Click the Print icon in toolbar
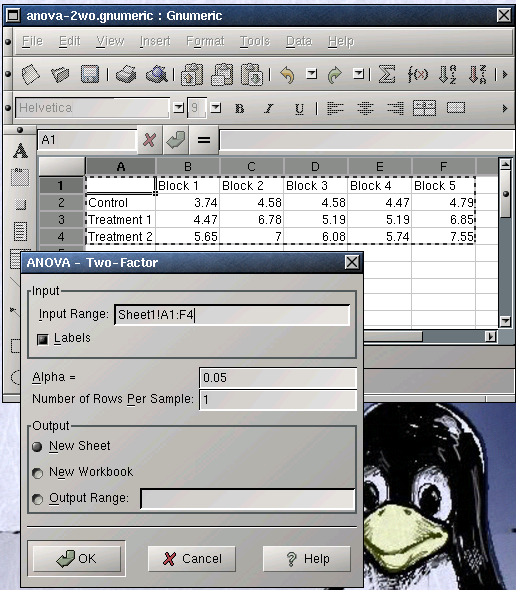Screen dimensions: 516x590 tap(126, 74)
